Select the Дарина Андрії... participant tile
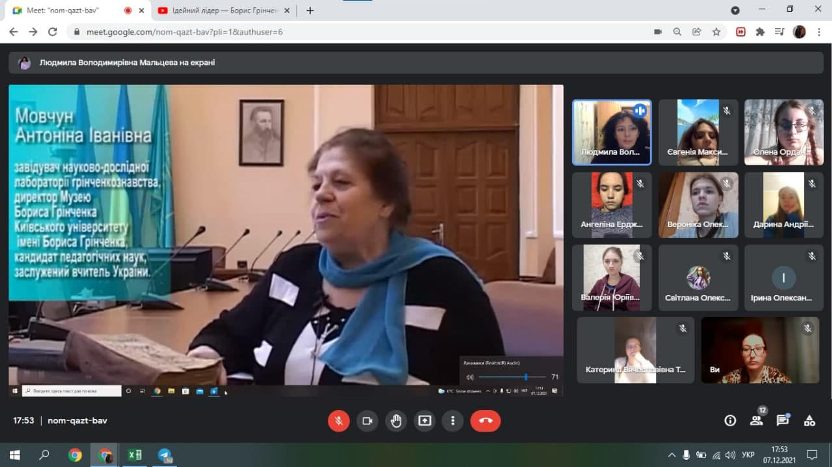The image size is (832, 467). point(784,205)
